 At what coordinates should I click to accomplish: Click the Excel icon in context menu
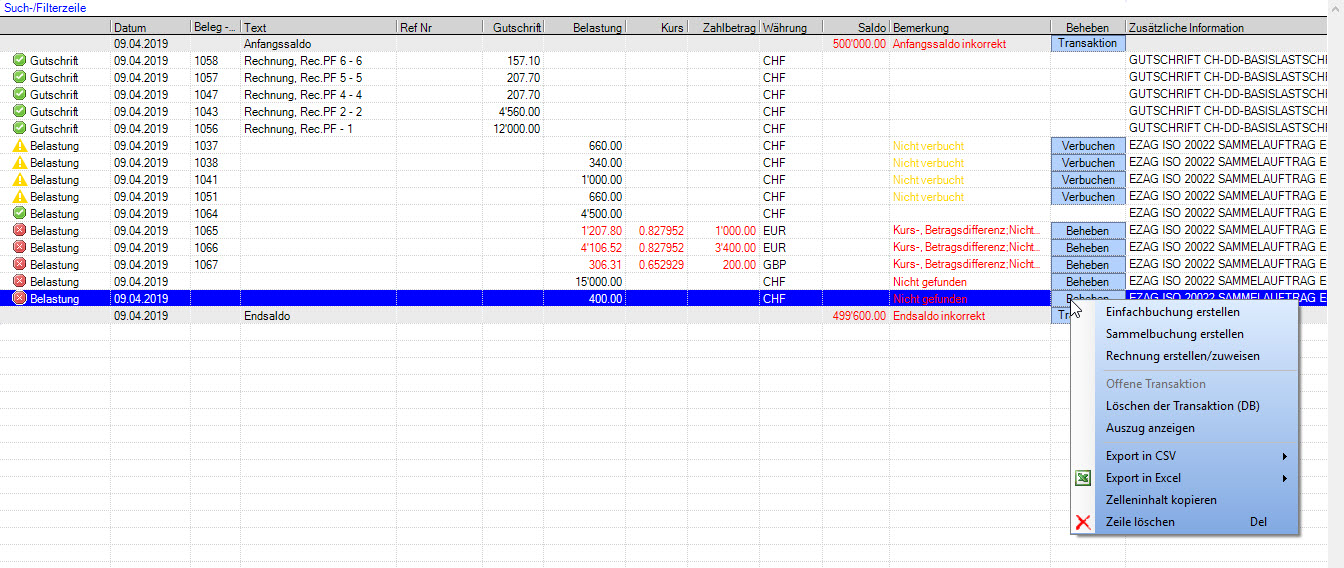coord(1082,478)
